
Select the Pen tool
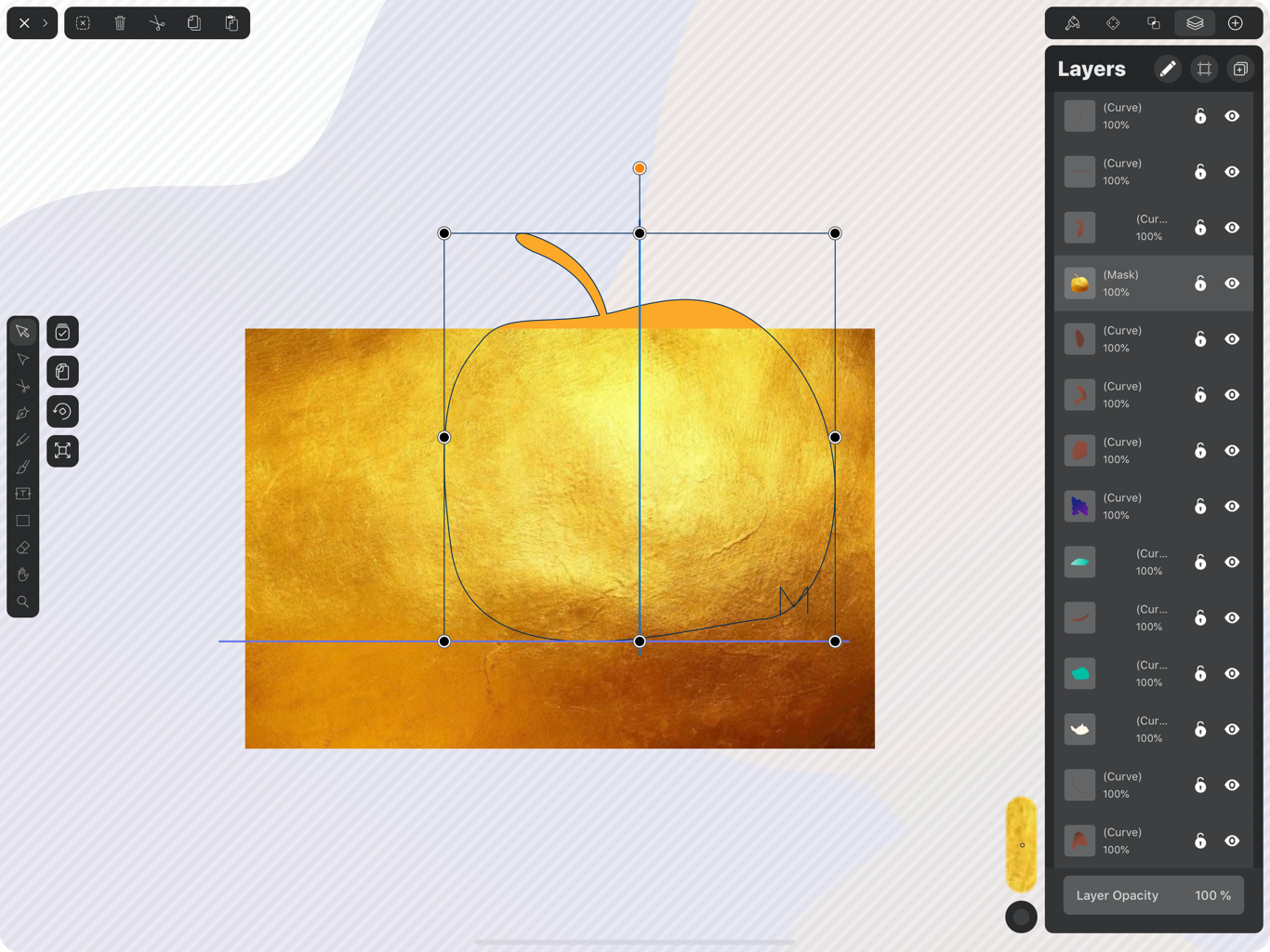(23, 413)
